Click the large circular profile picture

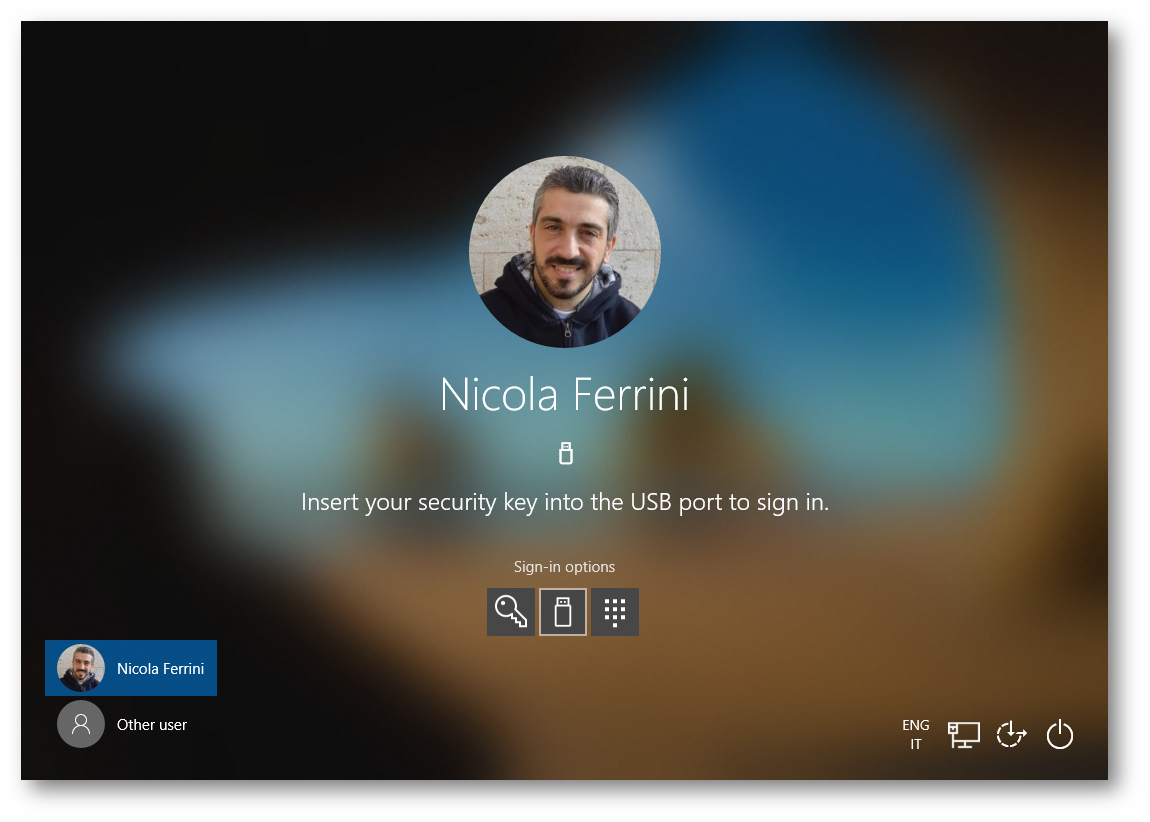coord(565,252)
